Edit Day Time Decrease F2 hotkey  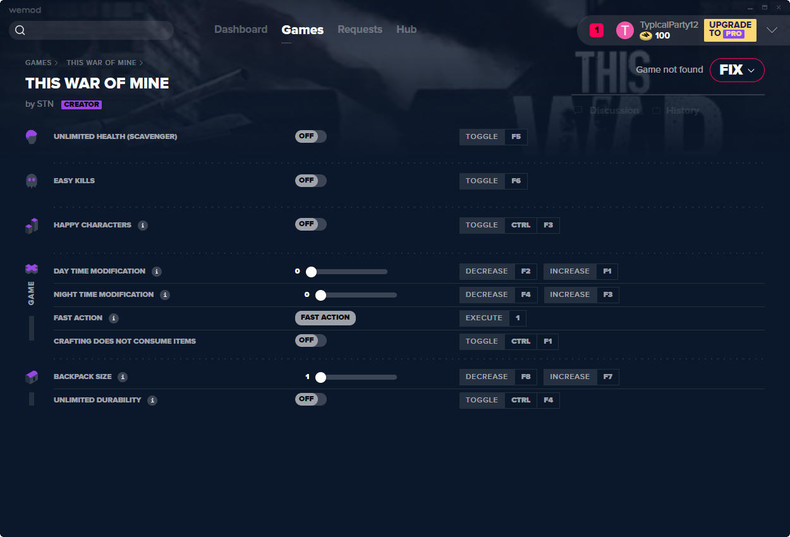point(525,272)
